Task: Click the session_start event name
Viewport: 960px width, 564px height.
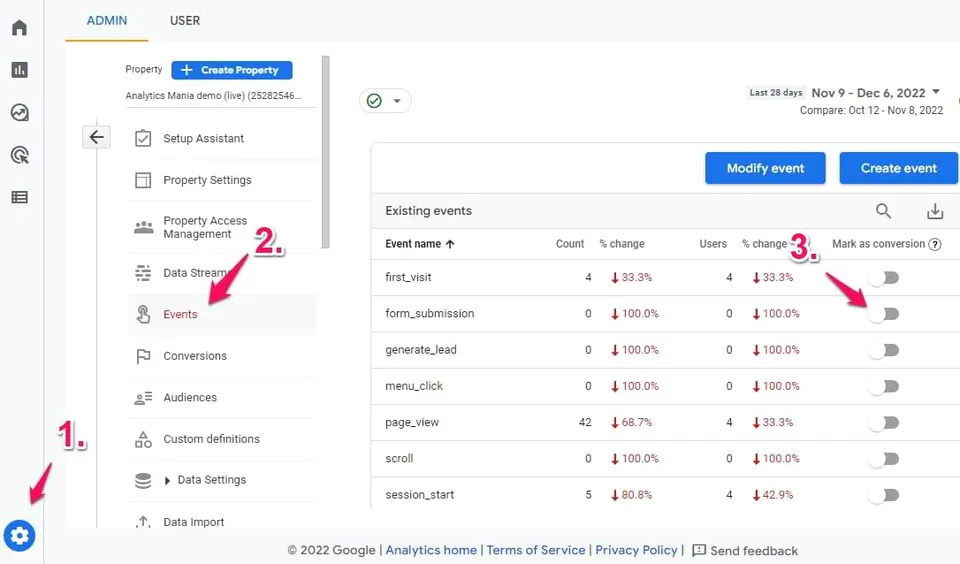Action: click(419, 495)
